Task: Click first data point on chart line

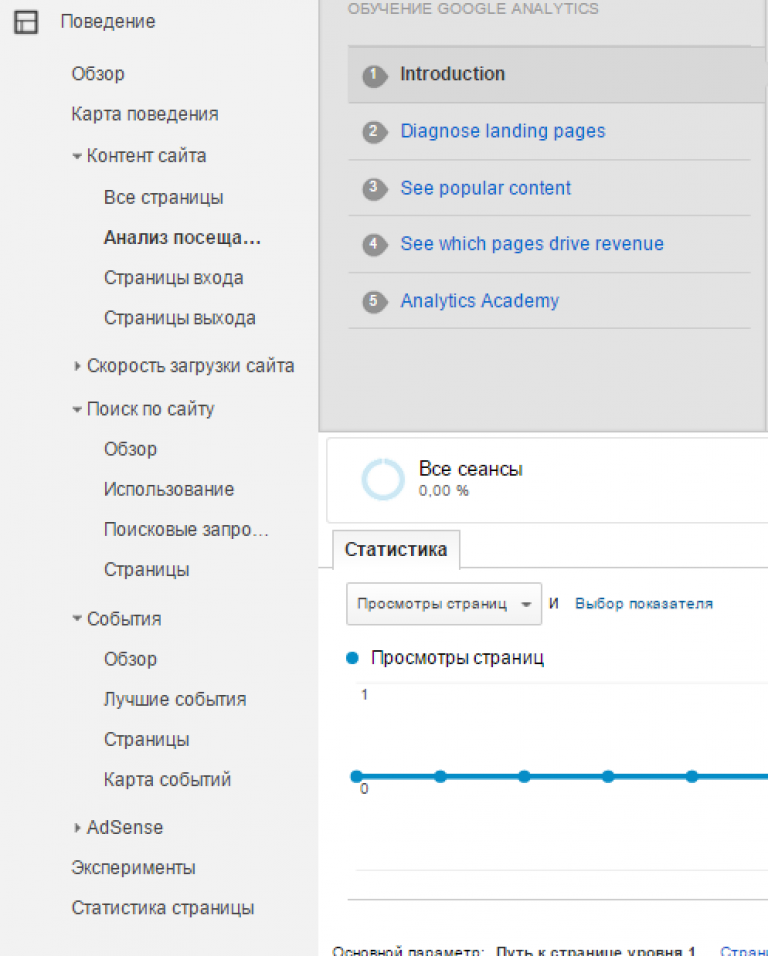Action: pos(356,776)
